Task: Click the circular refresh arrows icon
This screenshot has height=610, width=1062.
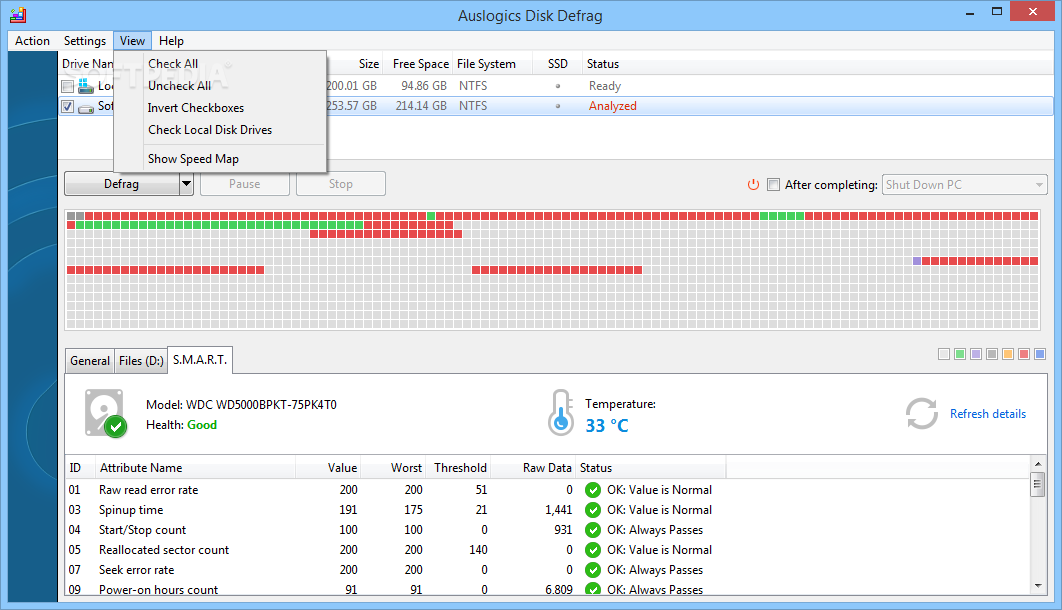Action: tap(922, 413)
